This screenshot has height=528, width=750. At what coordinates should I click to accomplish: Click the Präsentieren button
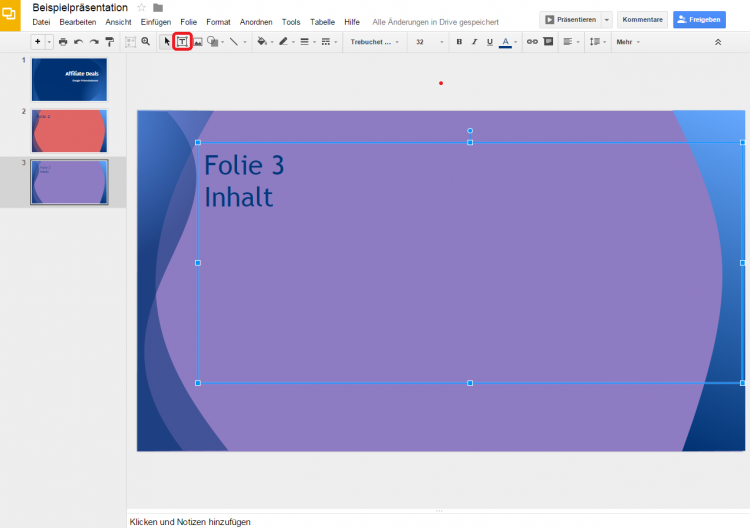[570, 20]
